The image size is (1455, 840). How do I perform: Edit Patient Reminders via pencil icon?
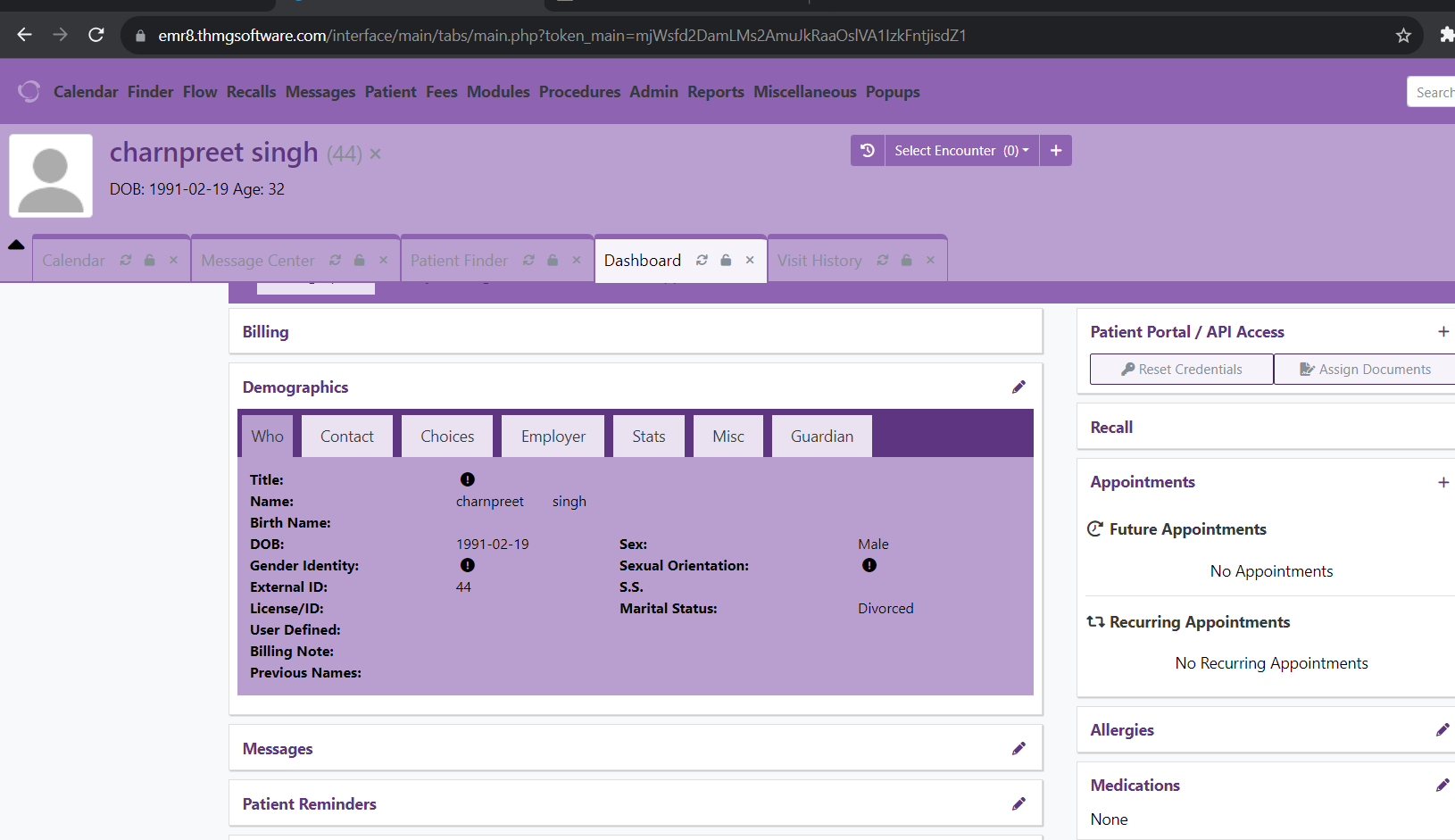tap(1018, 803)
